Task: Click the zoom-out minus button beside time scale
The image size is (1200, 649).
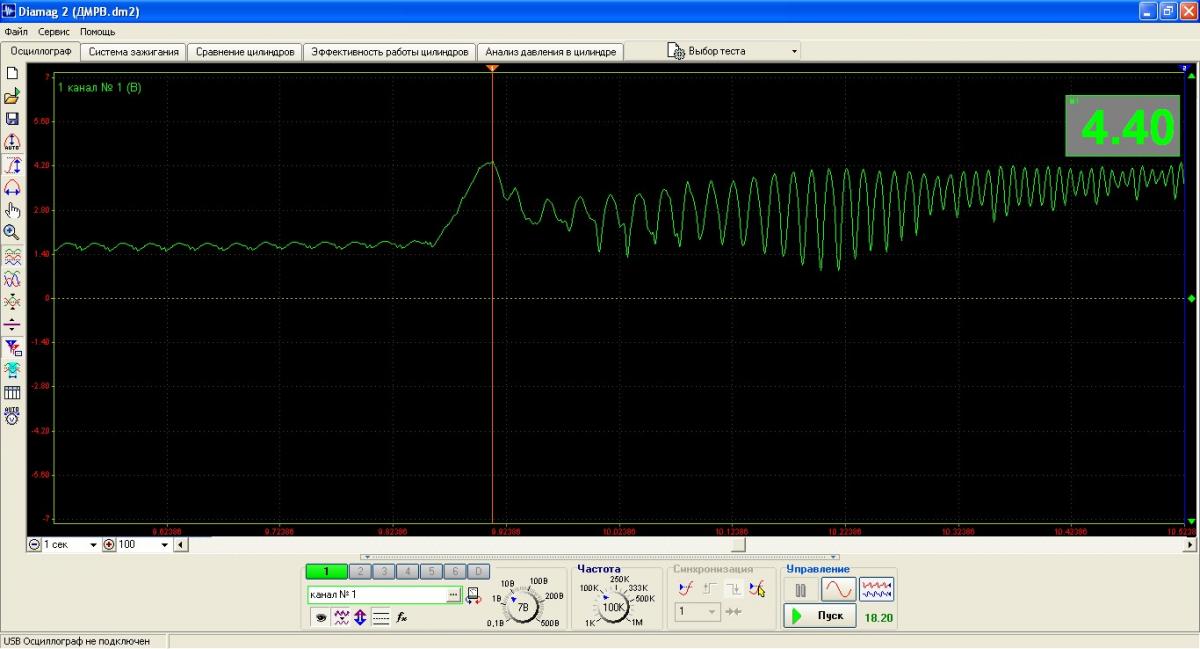Action: click(x=34, y=545)
